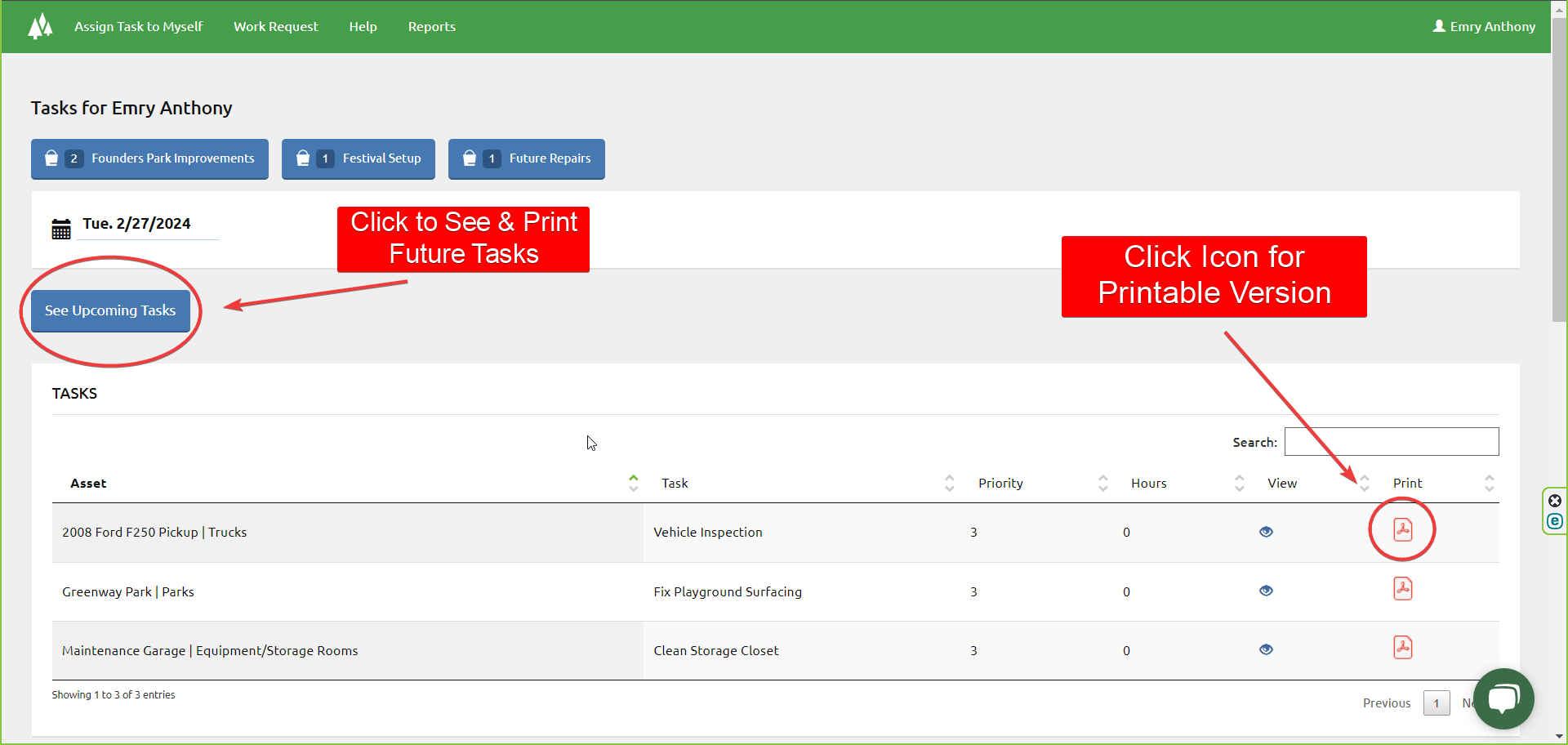Open the Reports menu
This screenshot has height=745, width=1568.
[432, 26]
